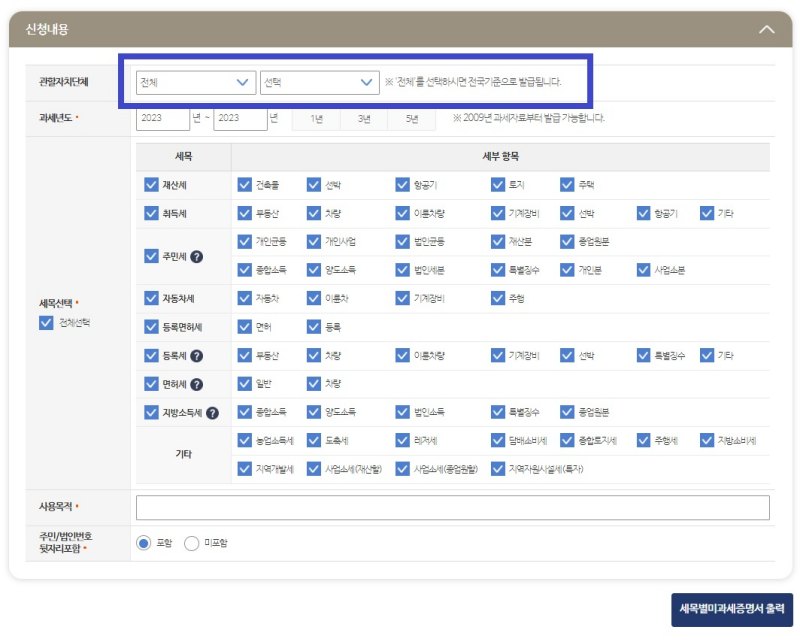The height and width of the screenshot is (642, 800).
Task: Collapse the 신청내용 panel with the chevron
Action: (x=766, y=29)
